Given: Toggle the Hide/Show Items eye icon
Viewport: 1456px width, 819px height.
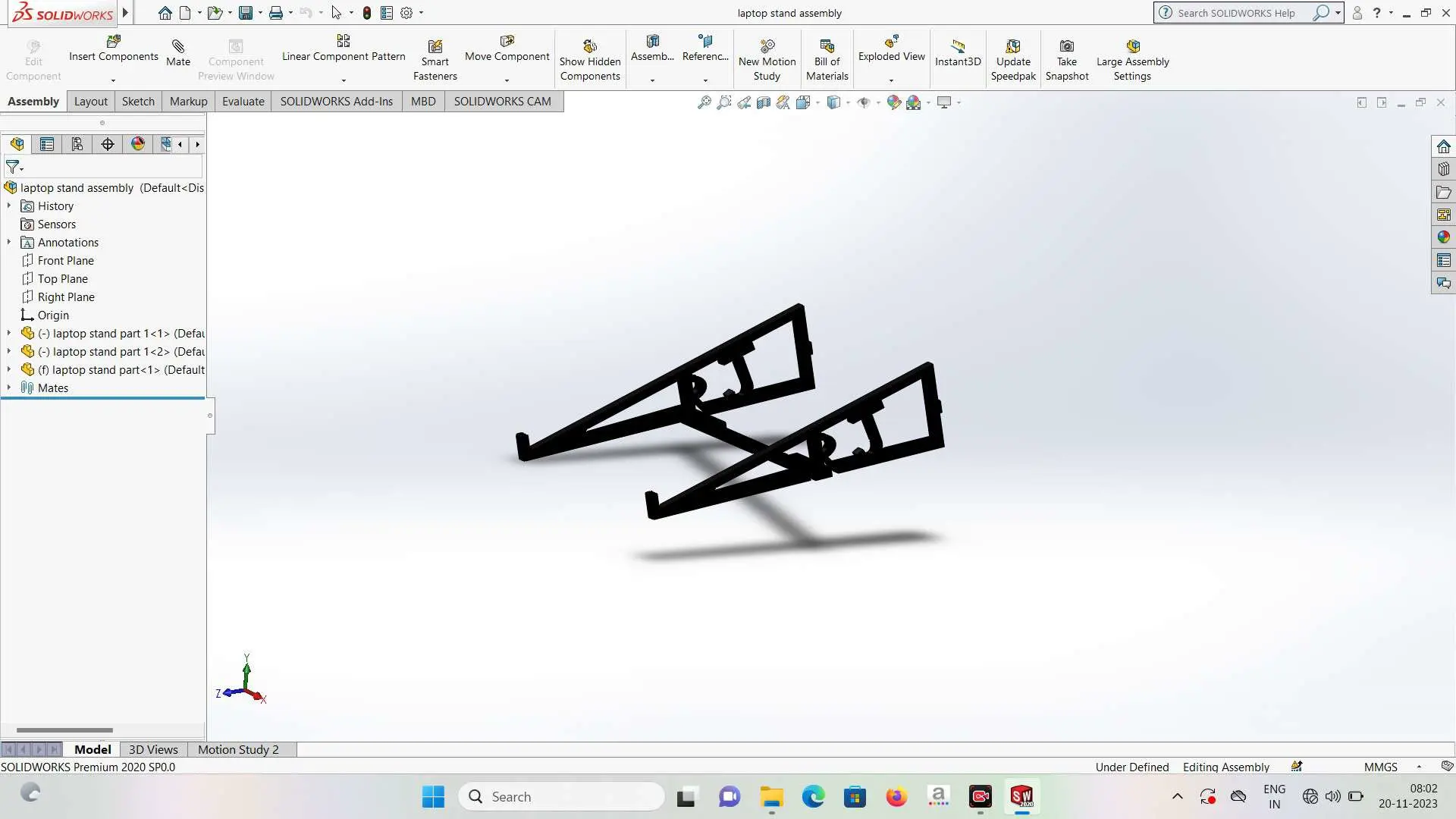Looking at the screenshot, I should point(863,102).
